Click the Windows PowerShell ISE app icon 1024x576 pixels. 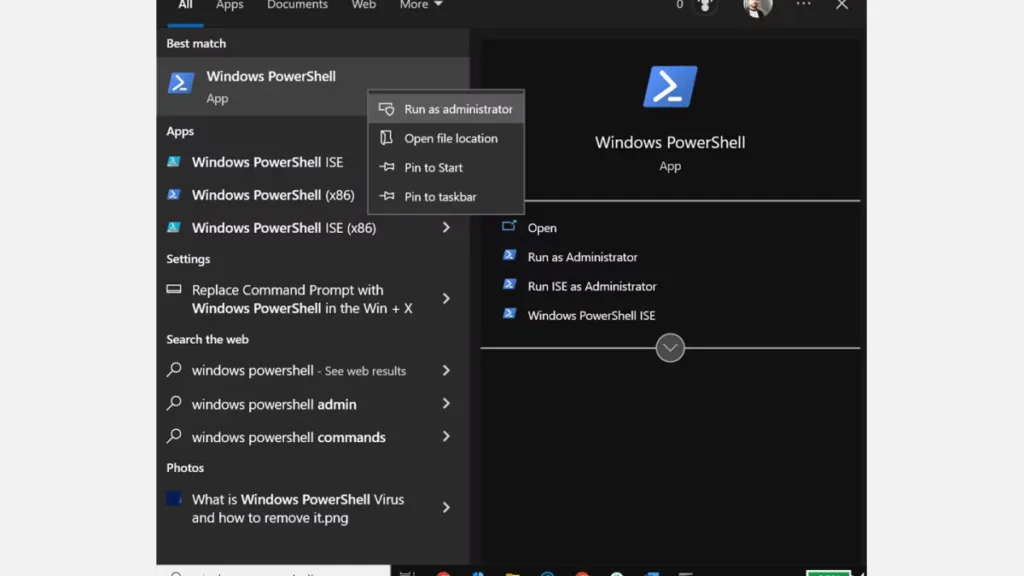(174, 161)
